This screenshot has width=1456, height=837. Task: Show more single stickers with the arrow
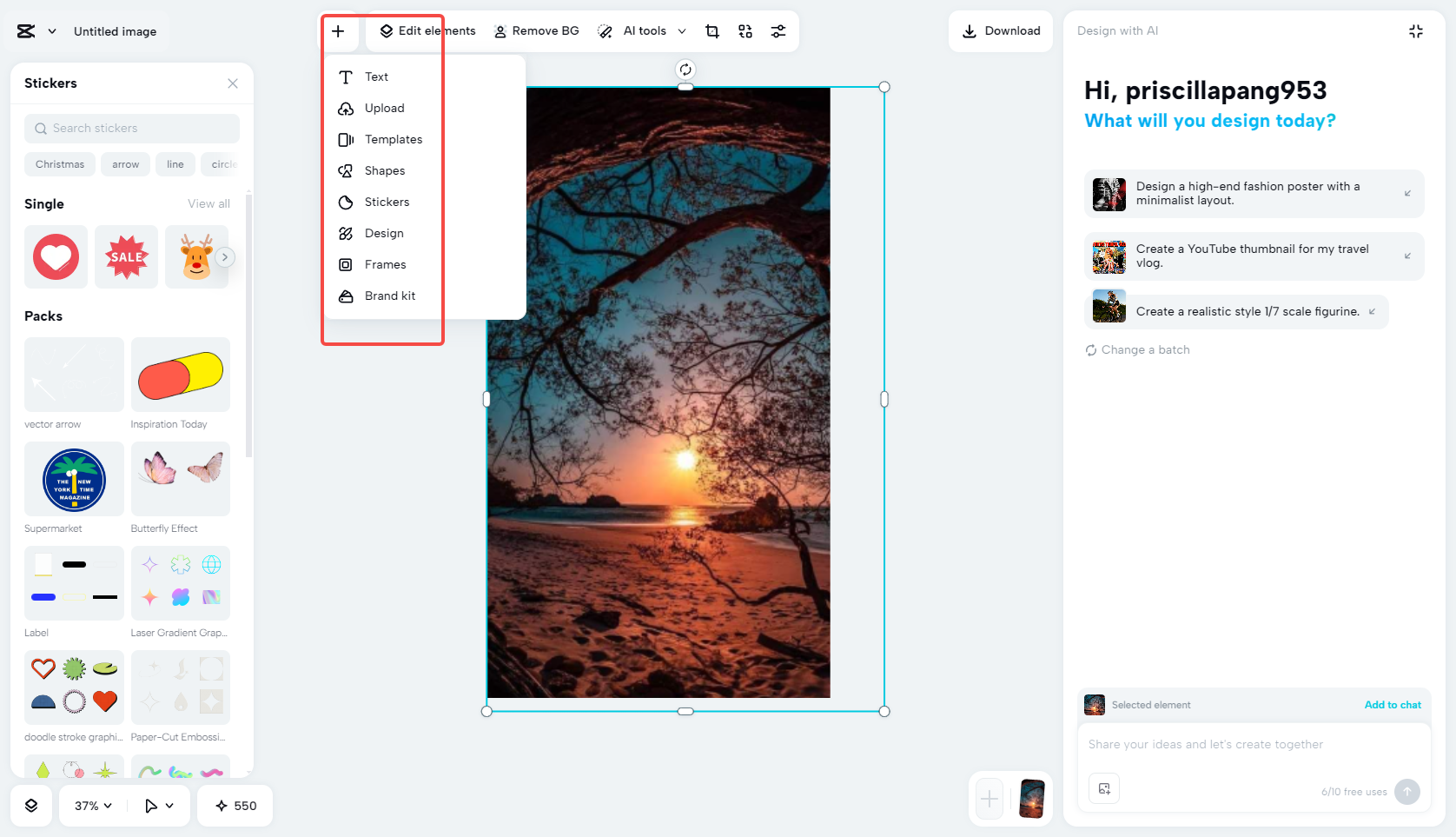pyautogui.click(x=225, y=257)
